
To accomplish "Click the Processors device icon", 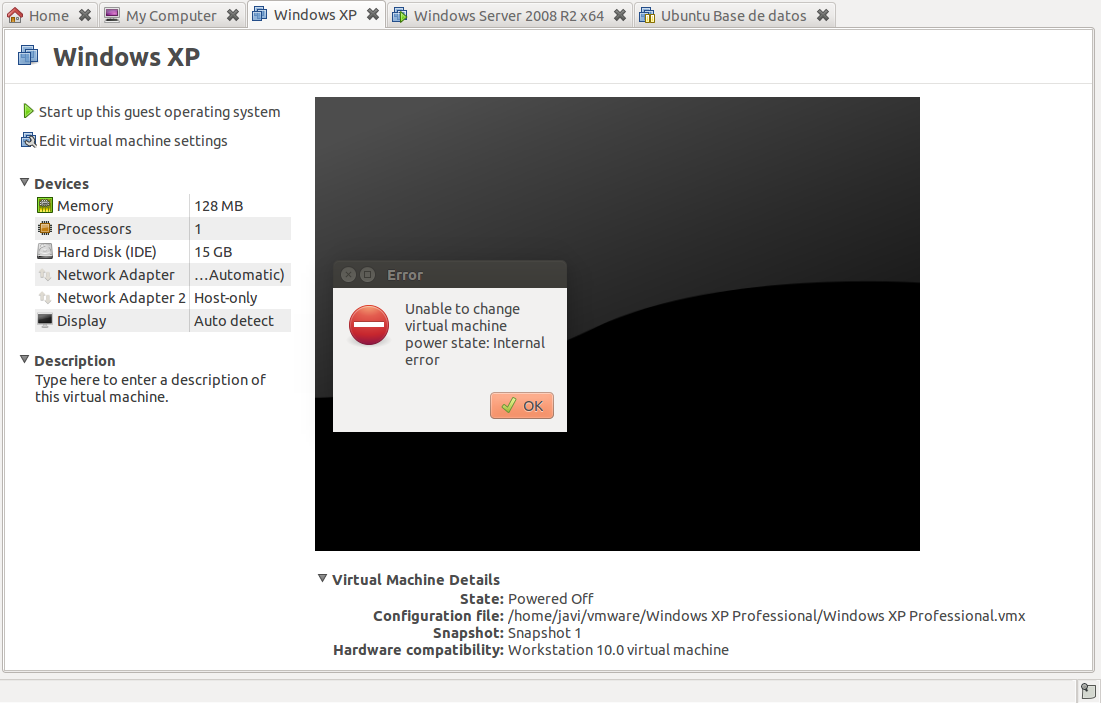I will 45,228.
